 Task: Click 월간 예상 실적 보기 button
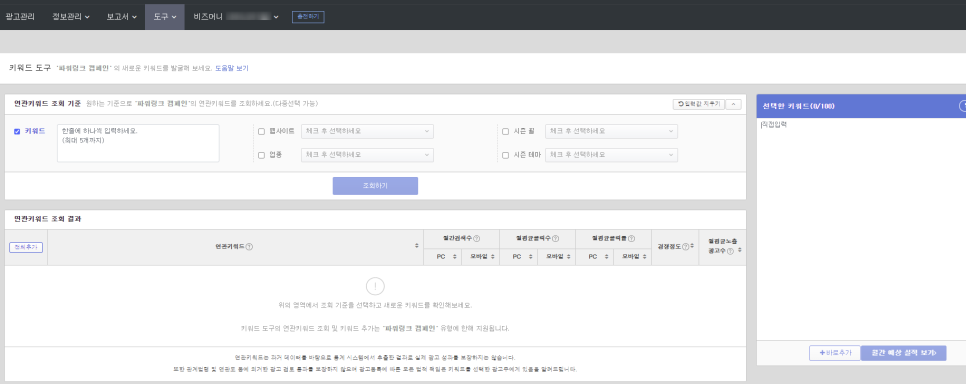pyautogui.click(x=903, y=353)
